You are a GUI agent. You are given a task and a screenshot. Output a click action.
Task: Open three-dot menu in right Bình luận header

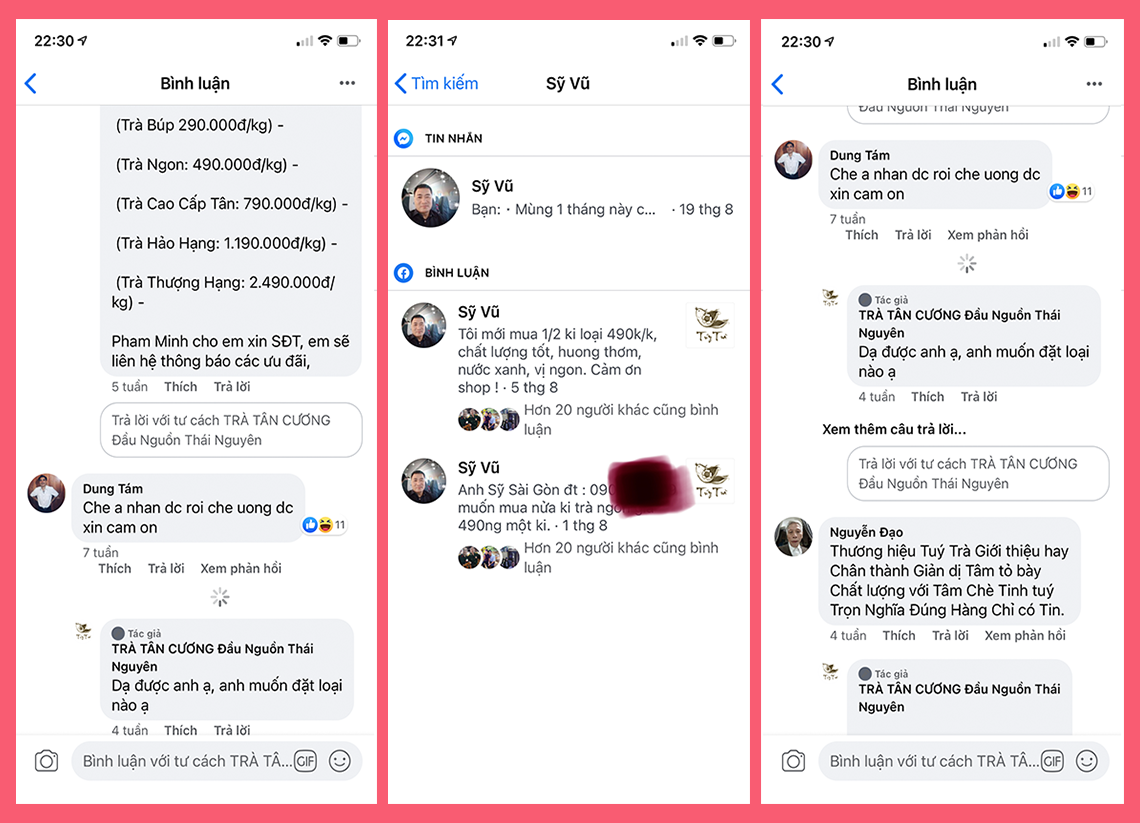point(1094,84)
